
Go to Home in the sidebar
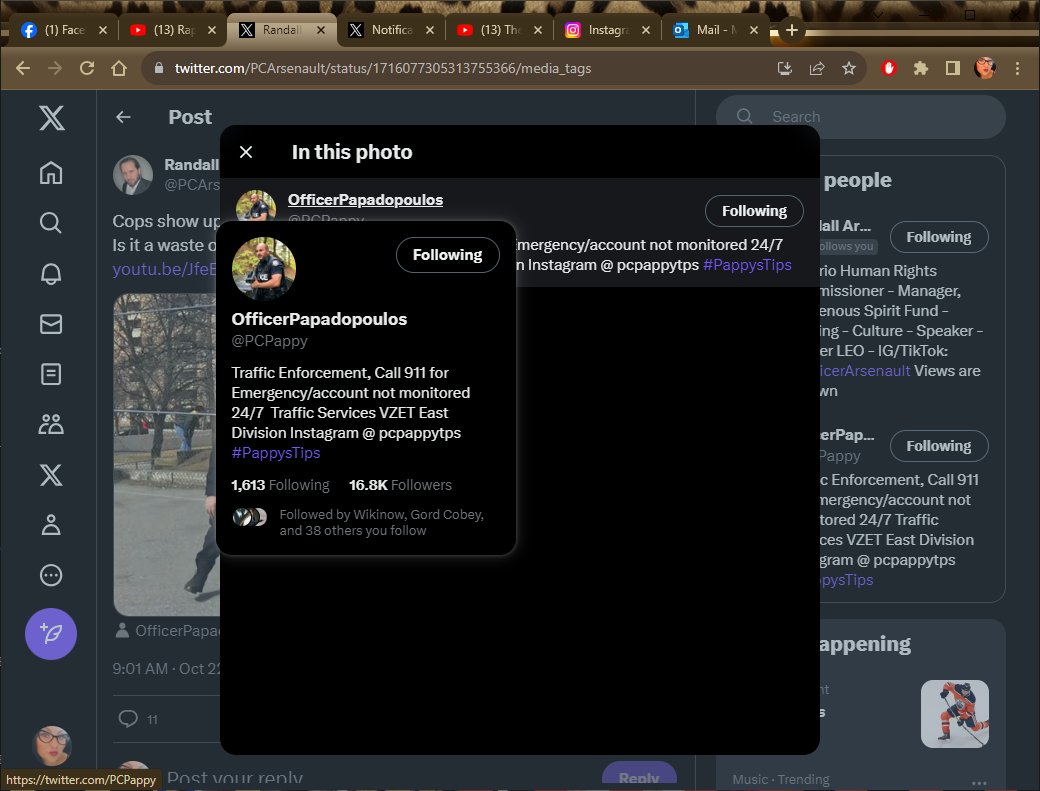coord(51,173)
